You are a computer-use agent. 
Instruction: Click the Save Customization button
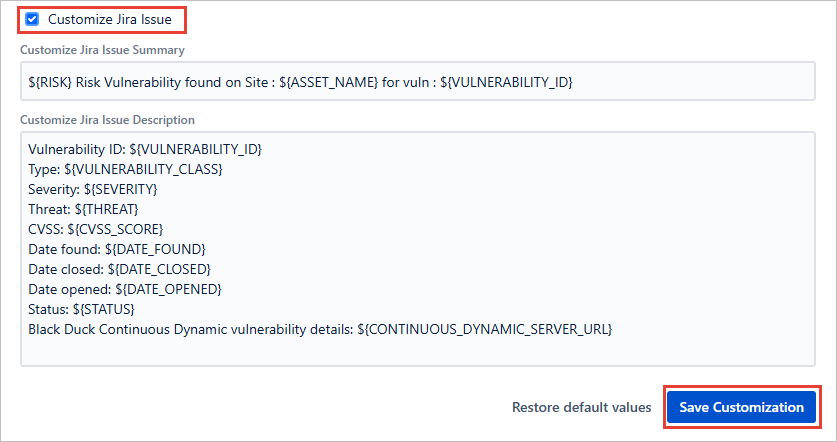pos(741,407)
